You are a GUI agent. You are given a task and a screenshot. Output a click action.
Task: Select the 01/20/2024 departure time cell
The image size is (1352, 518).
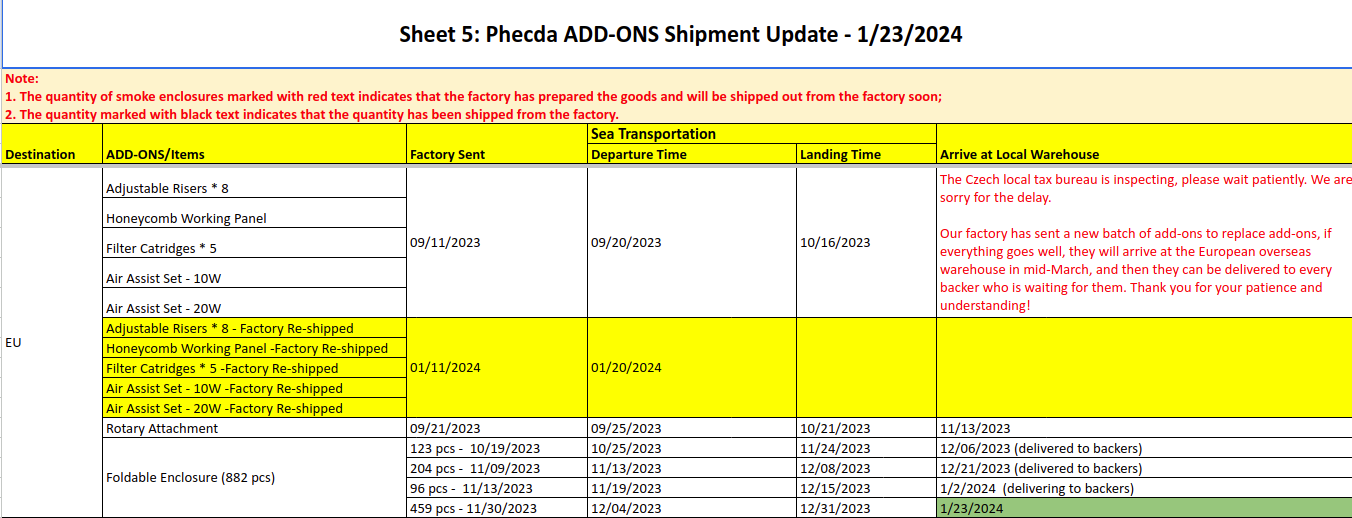point(692,368)
